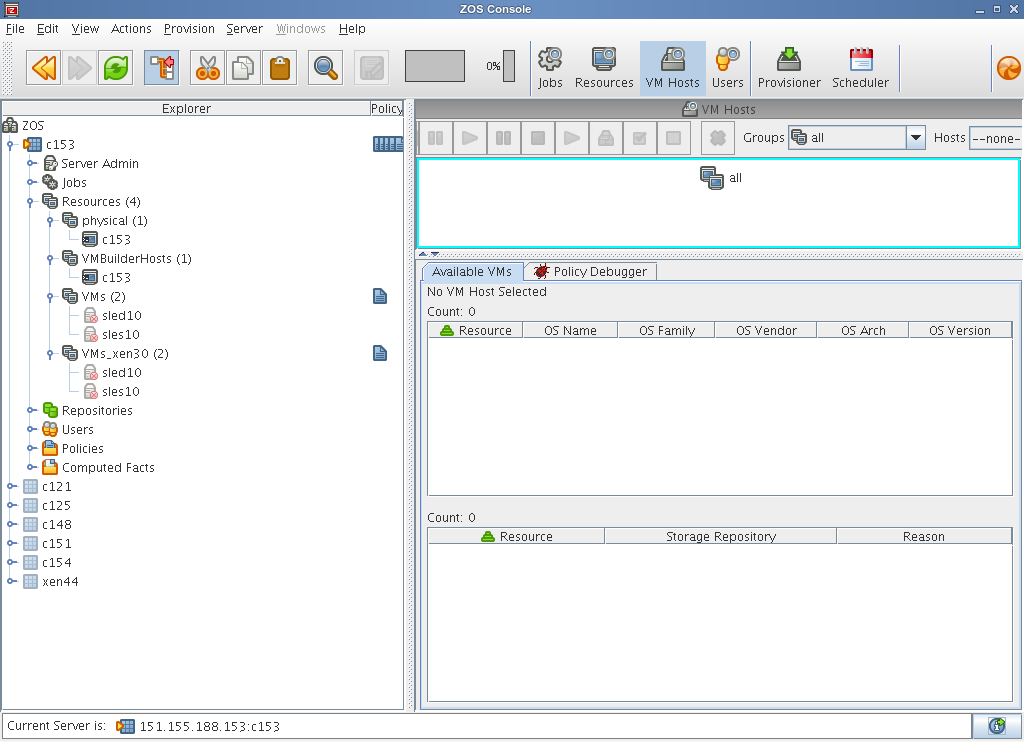
Task: Toggle the Explorer tree panel button
Action: pyautogui.click(x=161, y=68)
